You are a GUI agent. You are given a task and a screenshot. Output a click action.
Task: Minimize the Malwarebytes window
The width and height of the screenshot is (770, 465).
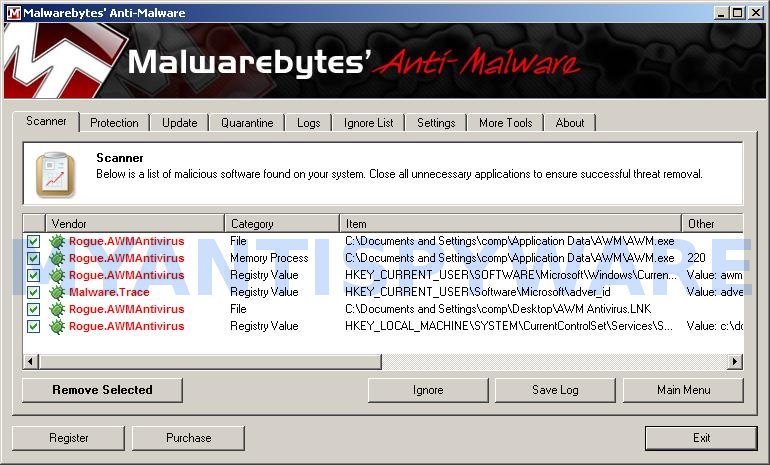(720, 13)
